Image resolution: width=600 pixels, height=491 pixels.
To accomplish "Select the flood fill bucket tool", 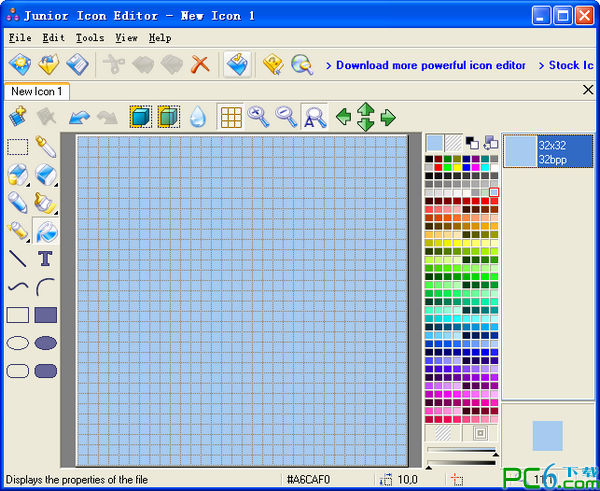I will tap(46, 231).
